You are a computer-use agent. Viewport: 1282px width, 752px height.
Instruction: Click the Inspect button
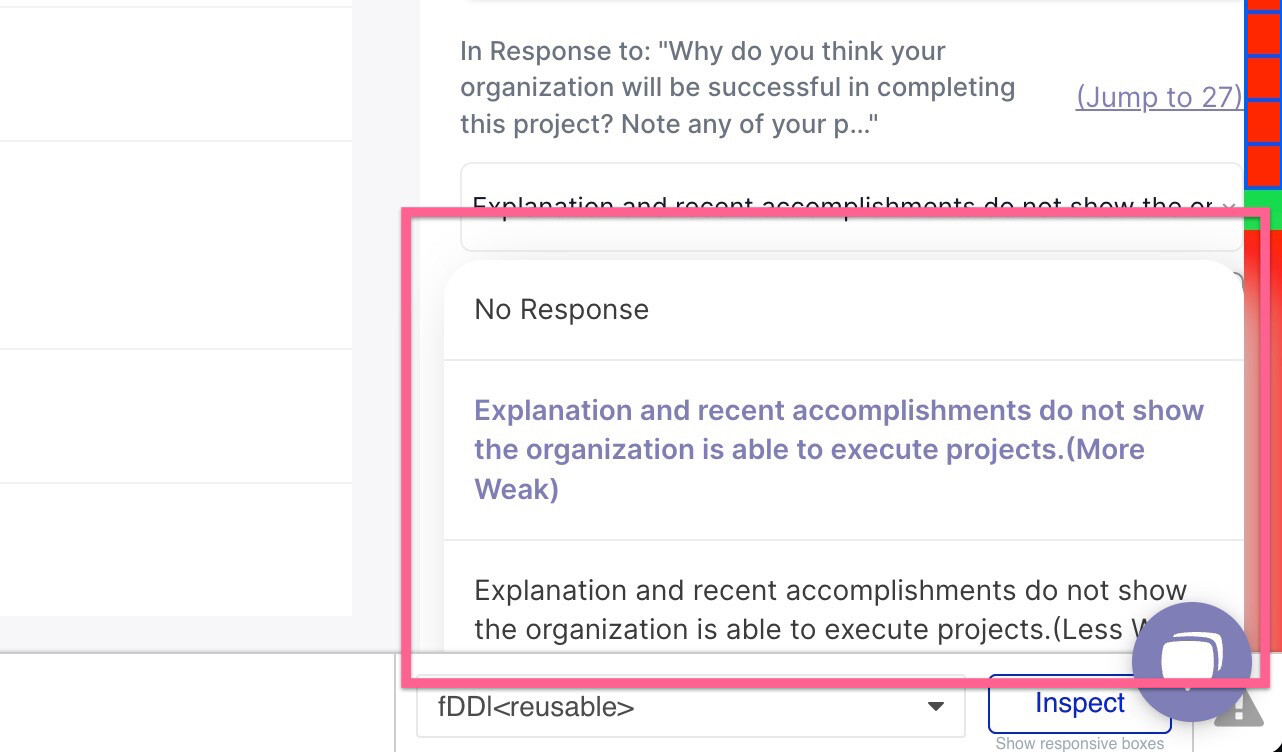click(x=1079, y=703)
